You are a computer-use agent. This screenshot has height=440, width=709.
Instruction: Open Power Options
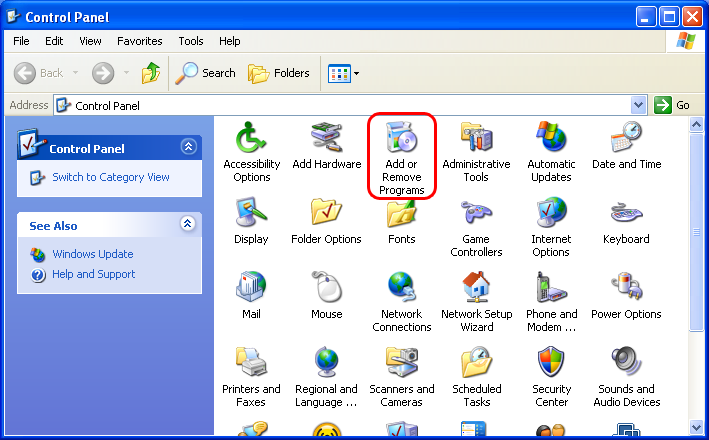626,295
